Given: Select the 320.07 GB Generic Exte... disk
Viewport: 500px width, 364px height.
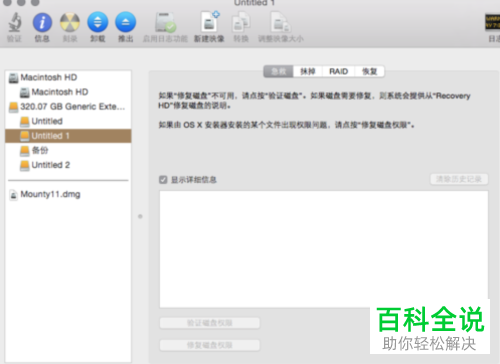Looking at the screenshot, I should click(x=68, y=107).
